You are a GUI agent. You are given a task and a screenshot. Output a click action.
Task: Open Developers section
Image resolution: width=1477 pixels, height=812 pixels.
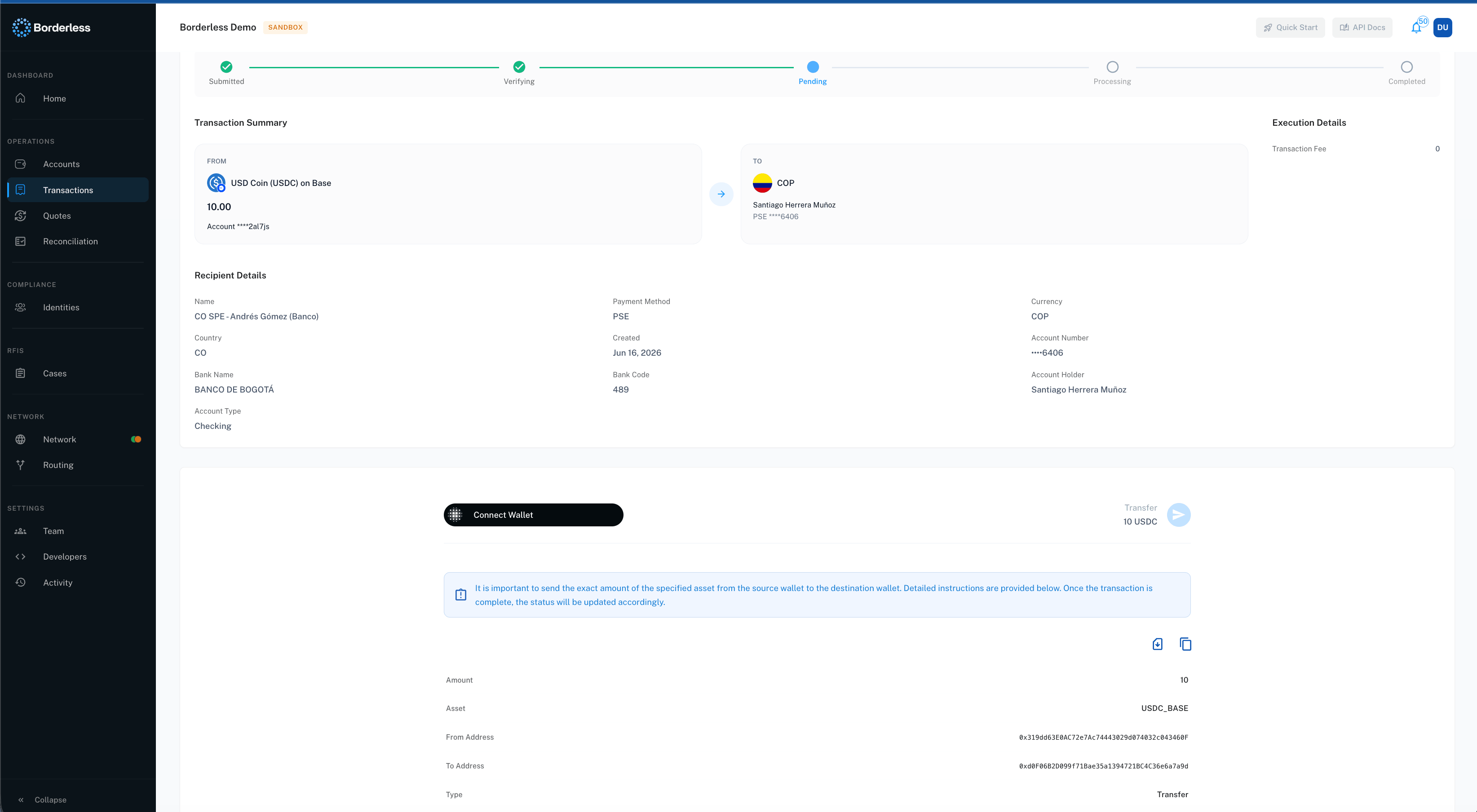tap(77, 557)
